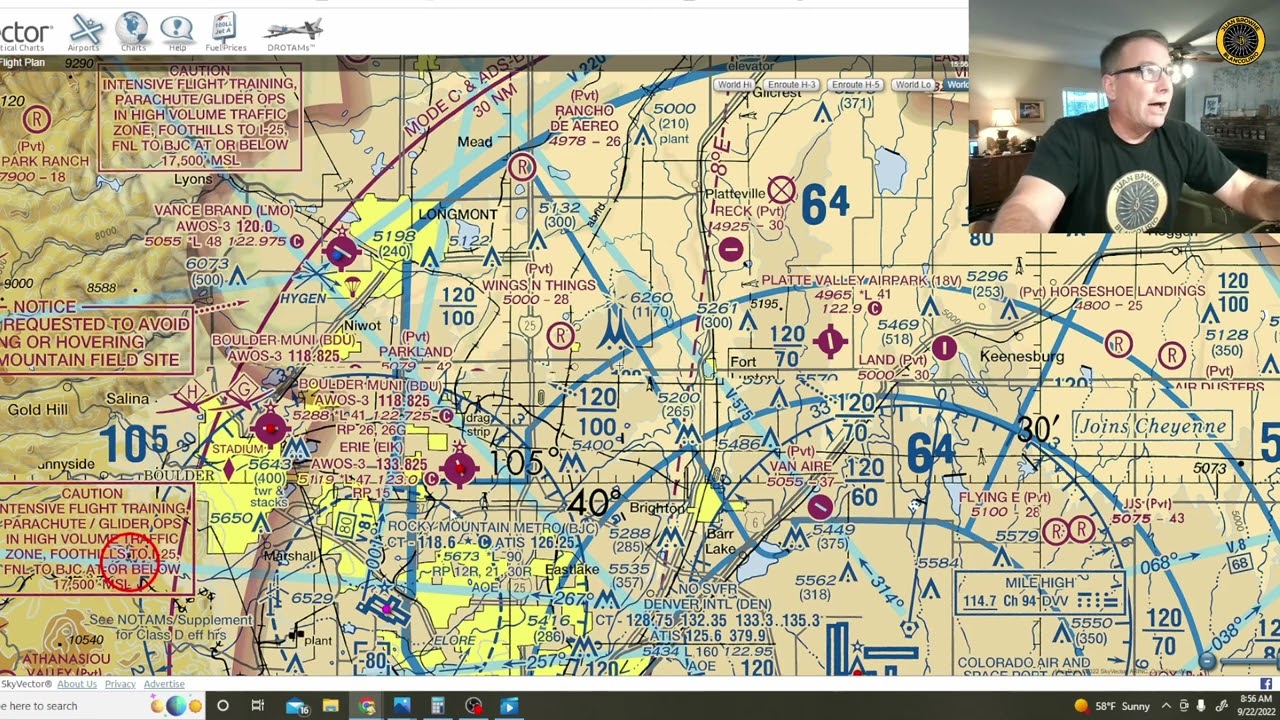Open the Charts globe icon

132,32
